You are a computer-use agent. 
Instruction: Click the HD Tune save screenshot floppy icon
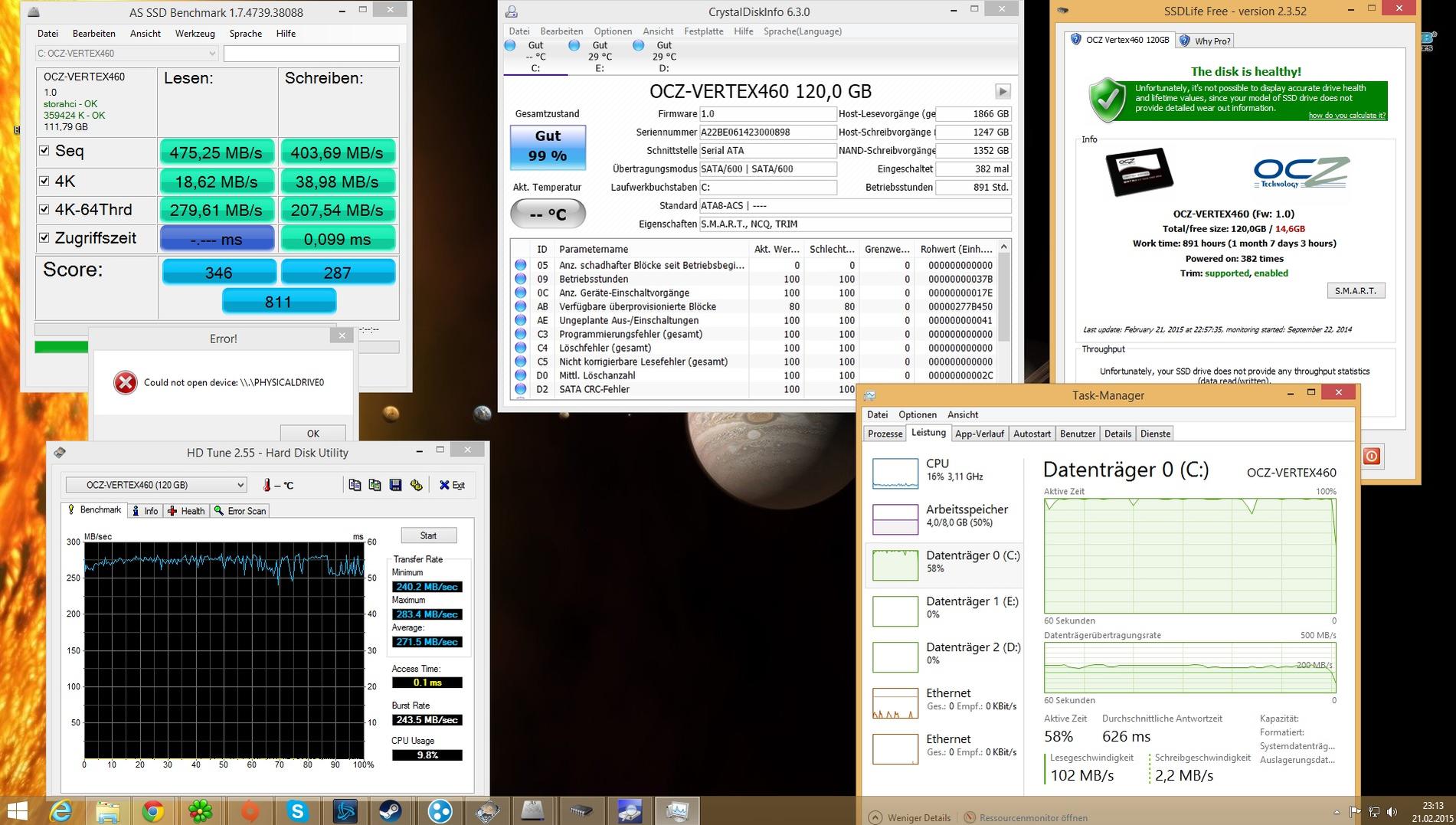click(395, 485)
